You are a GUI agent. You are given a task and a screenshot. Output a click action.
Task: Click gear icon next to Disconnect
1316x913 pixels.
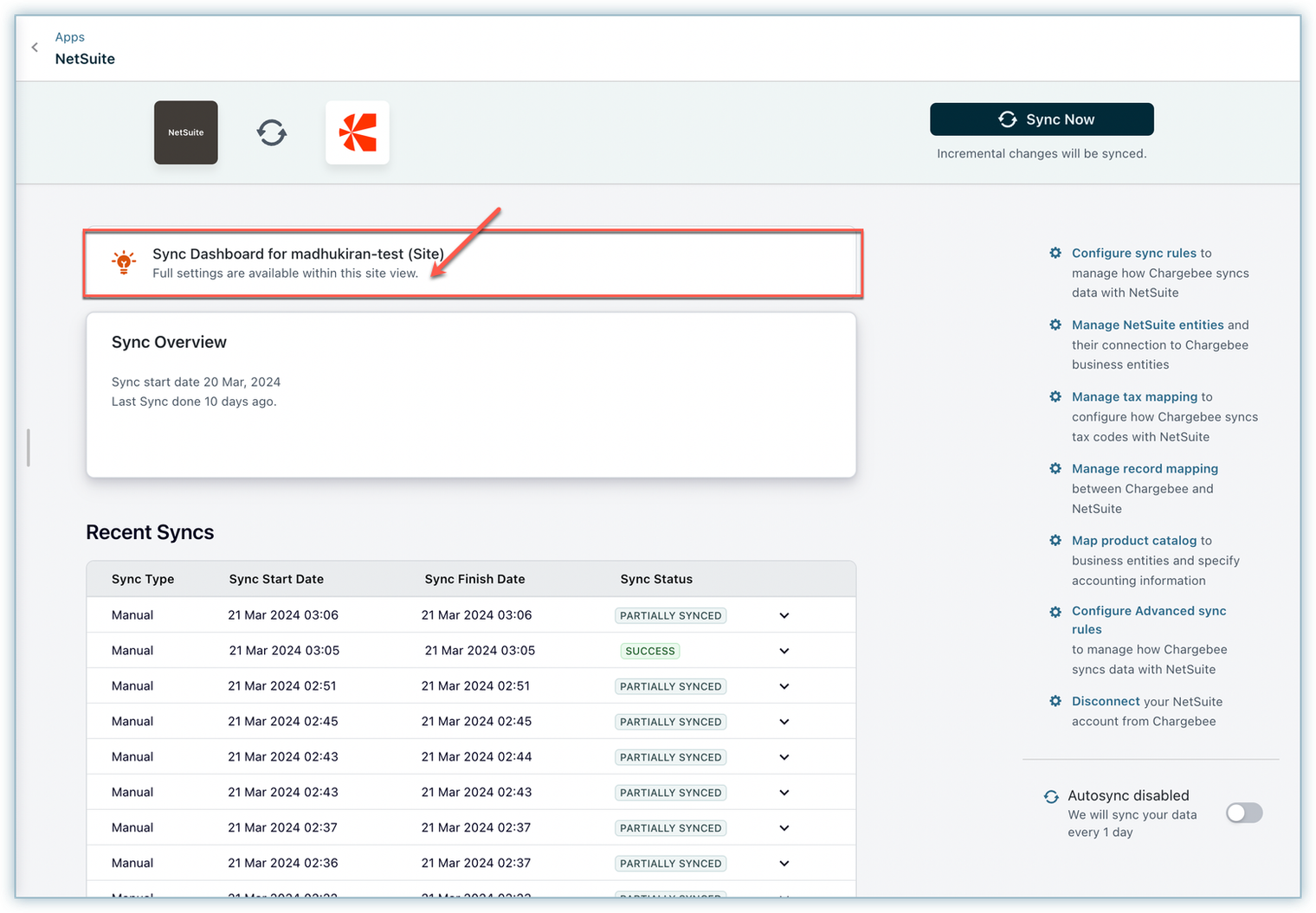[x=1055, y=701]
